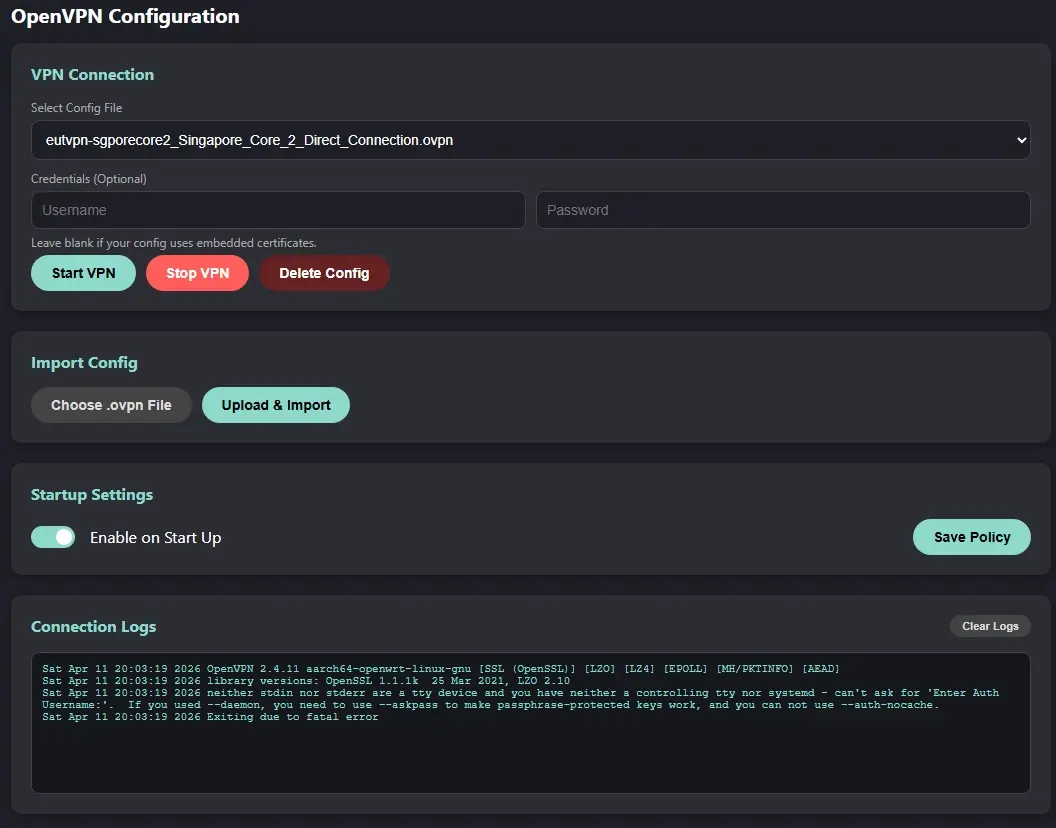The width and height of the screenshot is (1056, 828).
Task: Click the 'neither stdin nor stderr' log line
Action: tap(521, 699)
